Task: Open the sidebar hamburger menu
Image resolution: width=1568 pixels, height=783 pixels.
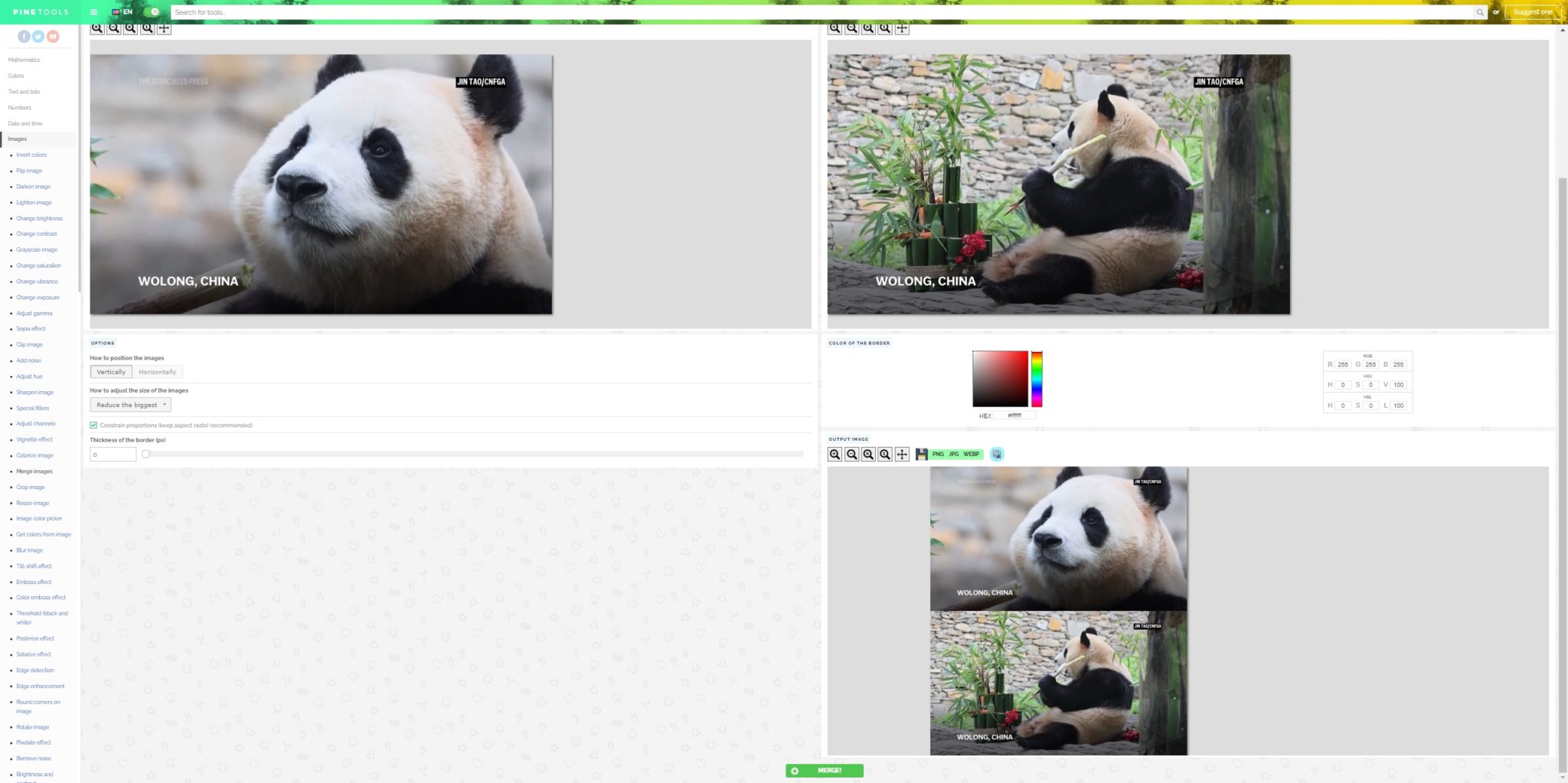Action: [x=92, y=12]
